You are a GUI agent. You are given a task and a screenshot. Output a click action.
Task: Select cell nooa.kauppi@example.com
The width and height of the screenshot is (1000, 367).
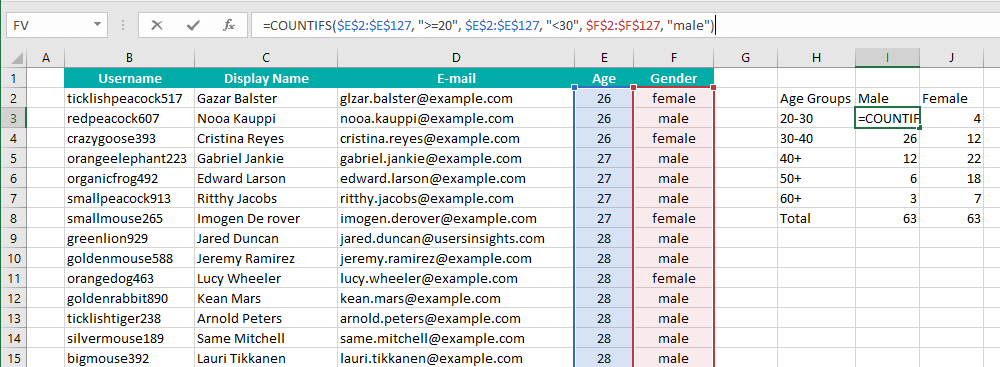point(456,119)
